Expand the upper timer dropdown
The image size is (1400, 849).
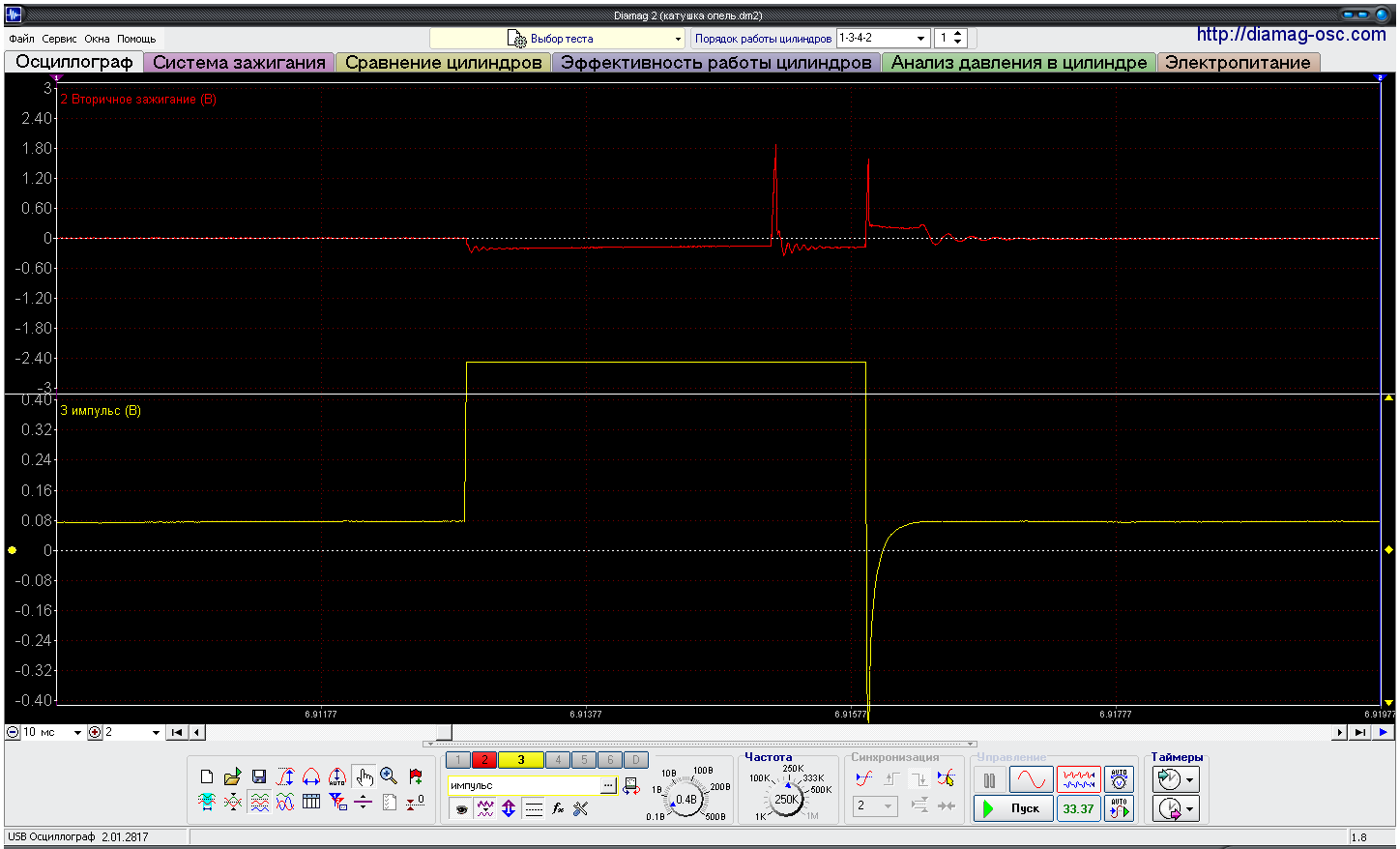pyautogui.click(x=1190, y=779)
